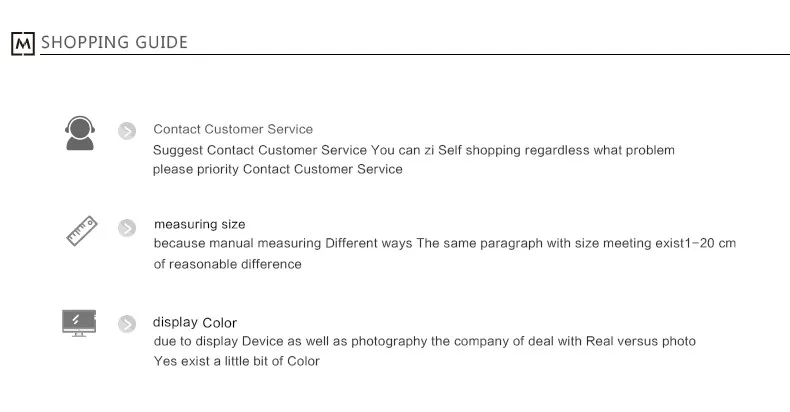The width and height of the screenshot is (790, 412).
Task: Click arrow beside Contact Customer Service heading
Action: [127, 131]
